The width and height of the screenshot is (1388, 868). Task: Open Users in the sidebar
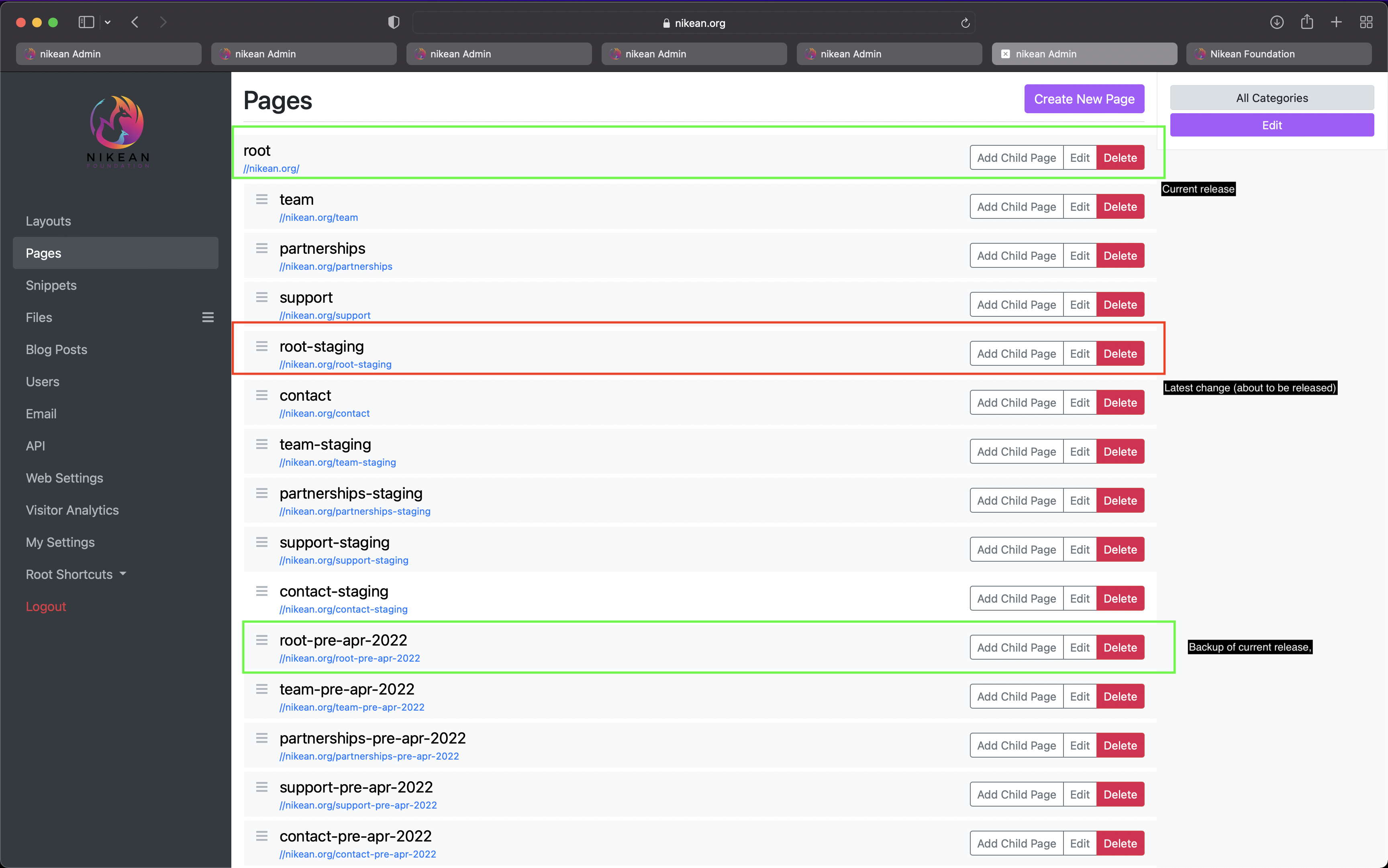[43, 382]
